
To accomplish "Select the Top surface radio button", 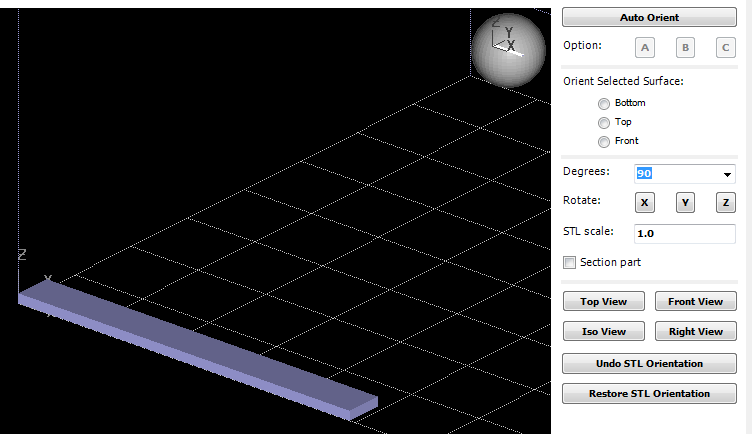I will (604, 122).
